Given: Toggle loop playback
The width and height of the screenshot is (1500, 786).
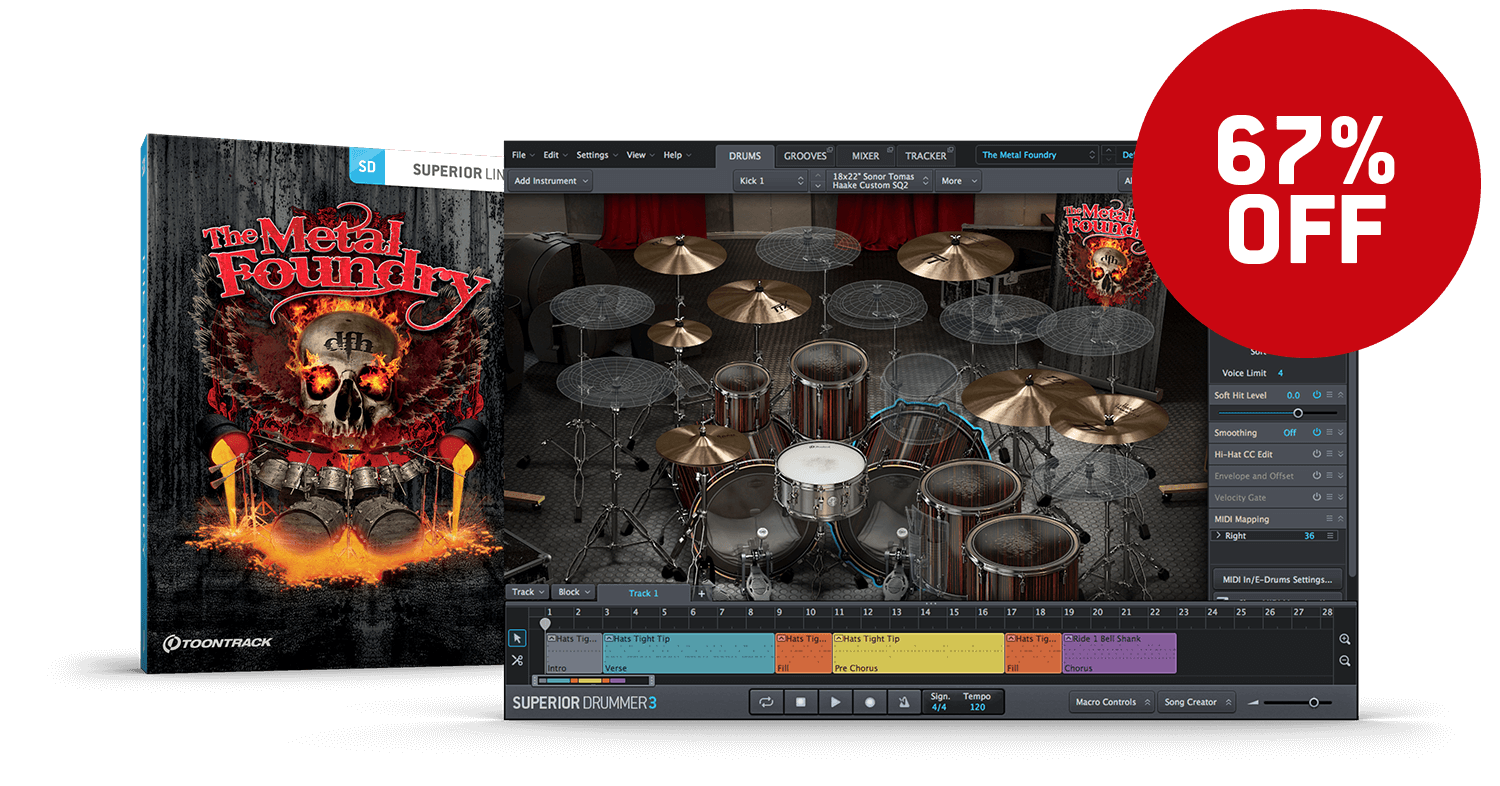Looking at the screenshot, I should 766,702.
